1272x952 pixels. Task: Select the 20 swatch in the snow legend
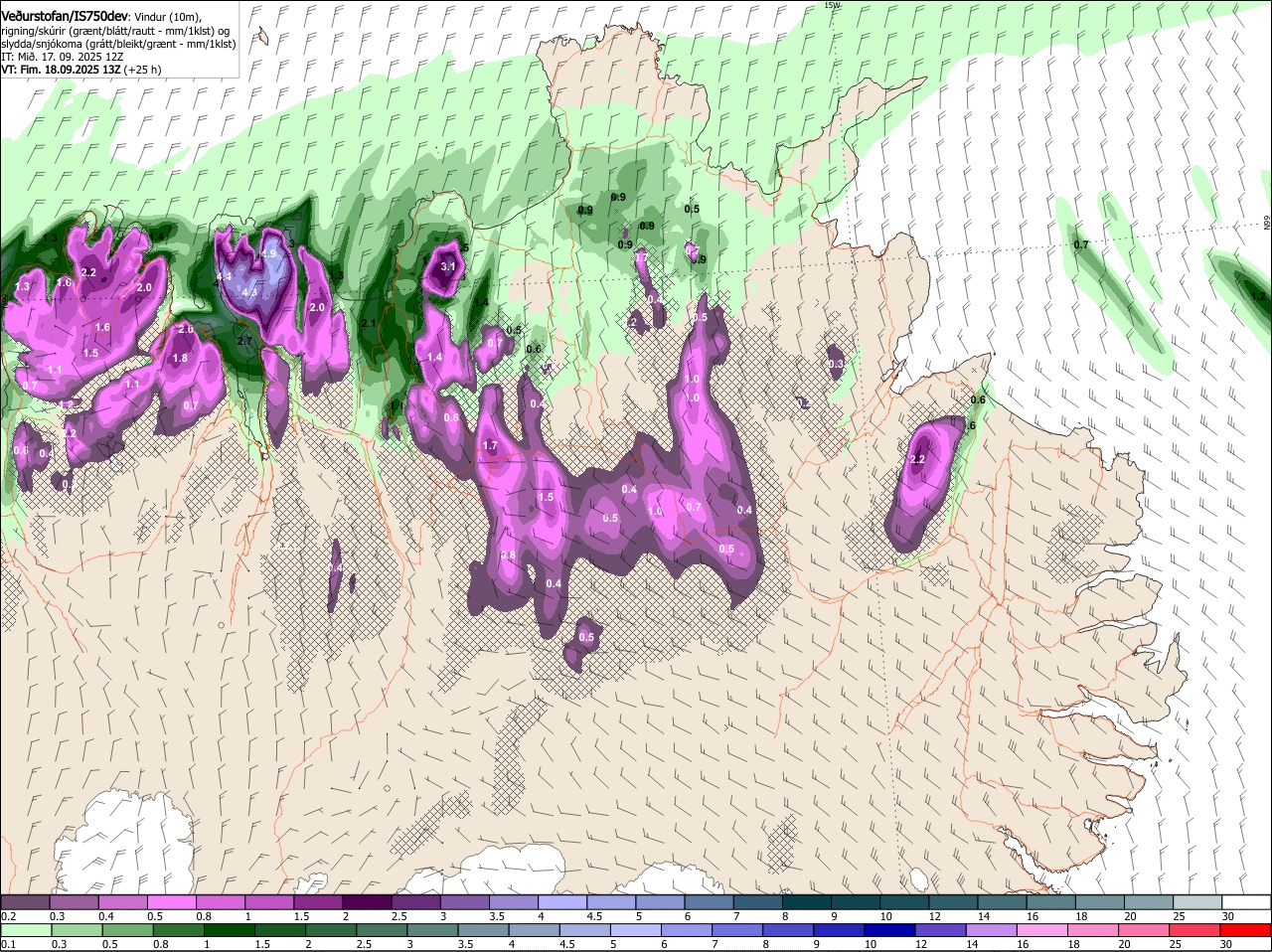click(1149, 901)
